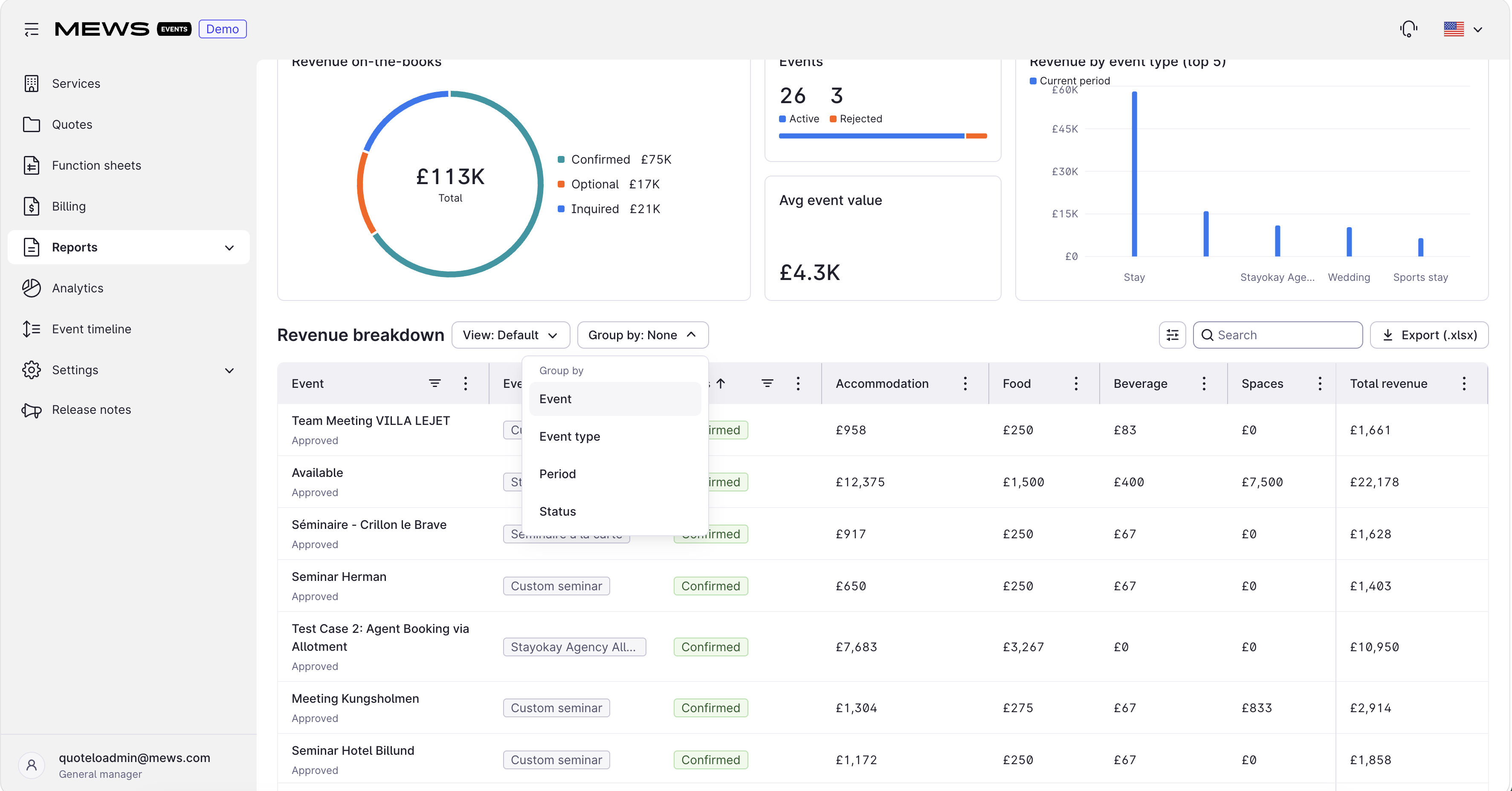Screen dimensions: 1512x791
Task: Click the Release notes megaphone icon
Action: (x=31, y=410)
